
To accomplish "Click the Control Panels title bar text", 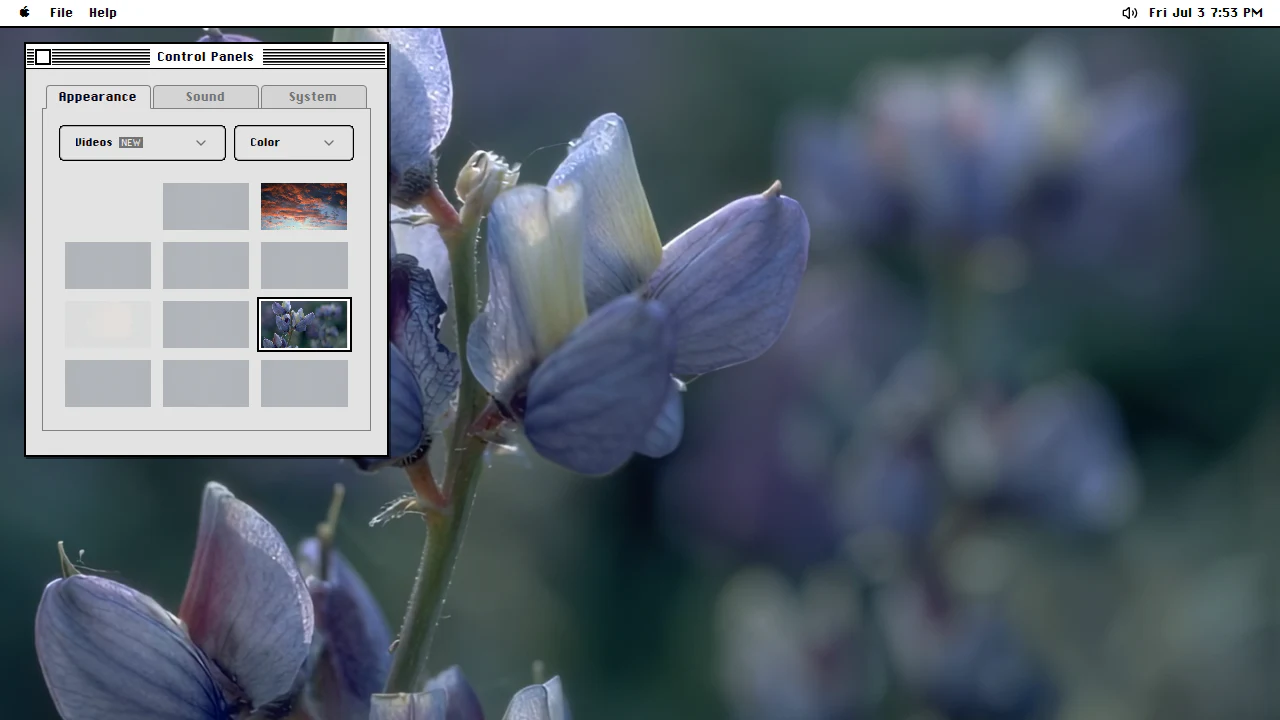I will (205, 57).
